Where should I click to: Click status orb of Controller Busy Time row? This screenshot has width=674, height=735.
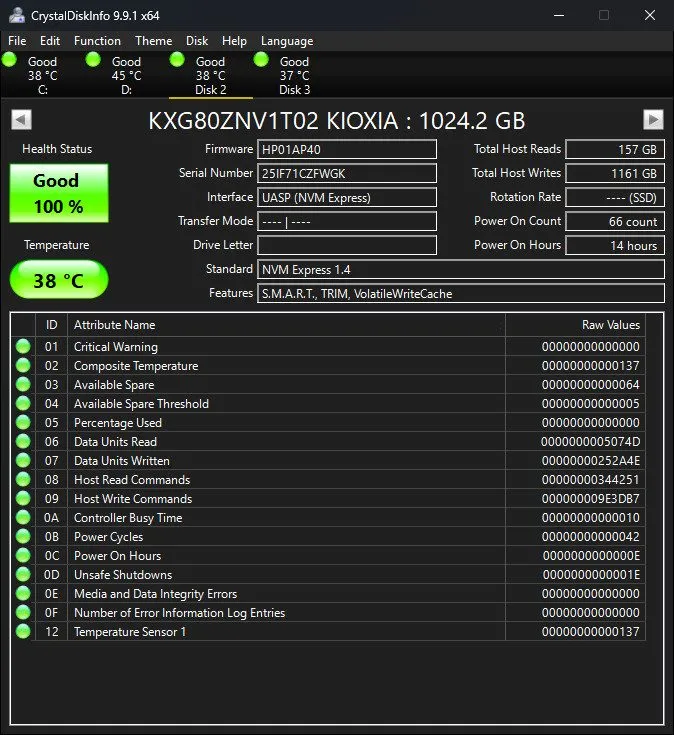tap(23, 517)
